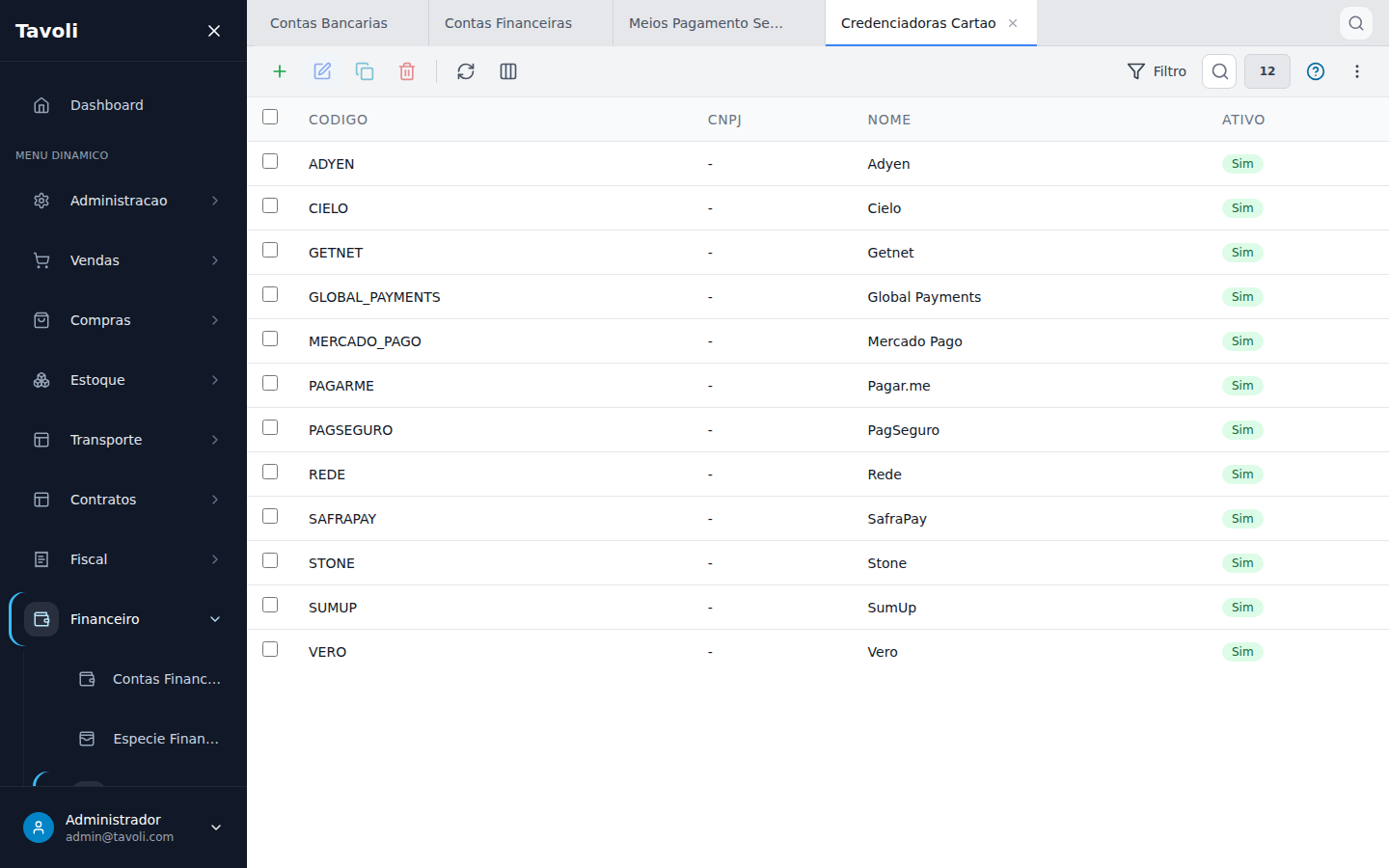Sort by the ATIVO column header
1389x868 pixels.
coord(1243,120)
